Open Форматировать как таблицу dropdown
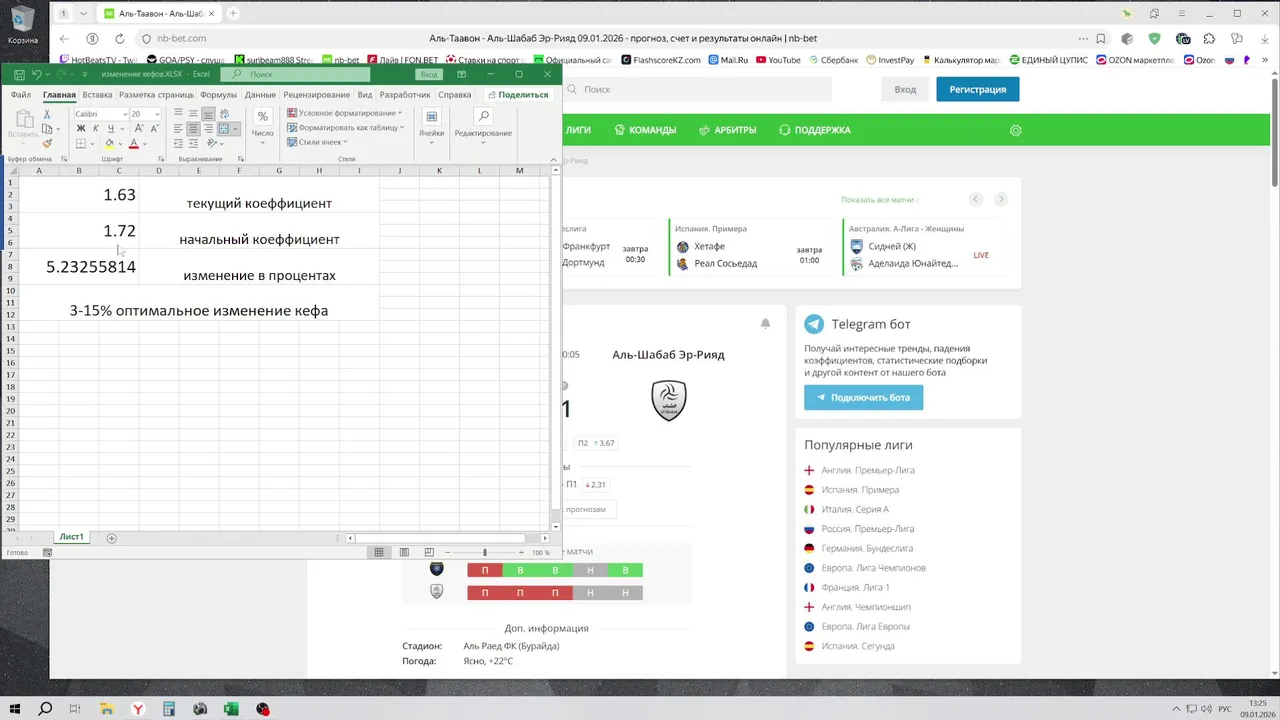 (345, 128)
